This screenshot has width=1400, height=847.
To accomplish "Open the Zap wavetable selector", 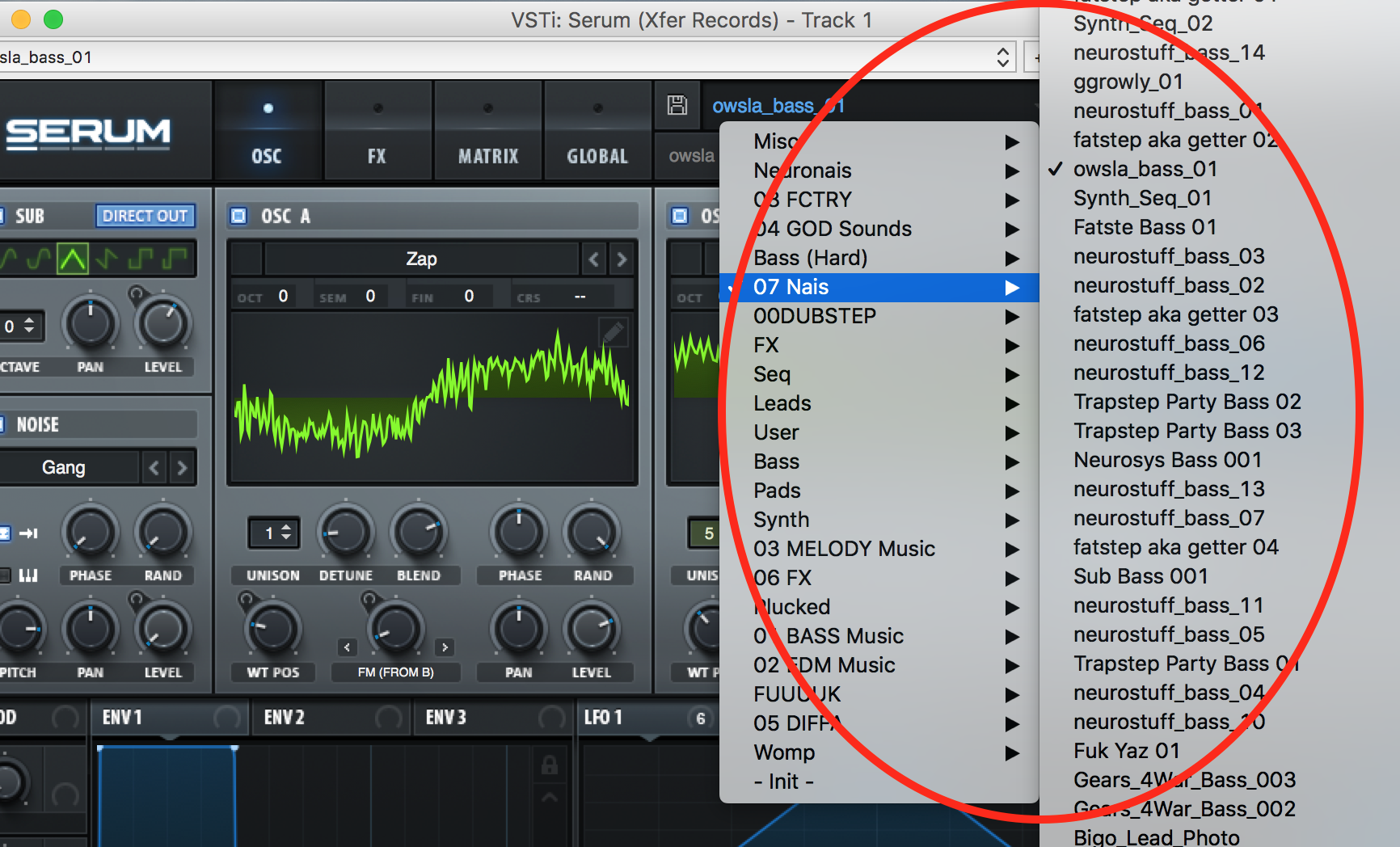I will click(x=421, y=259).
